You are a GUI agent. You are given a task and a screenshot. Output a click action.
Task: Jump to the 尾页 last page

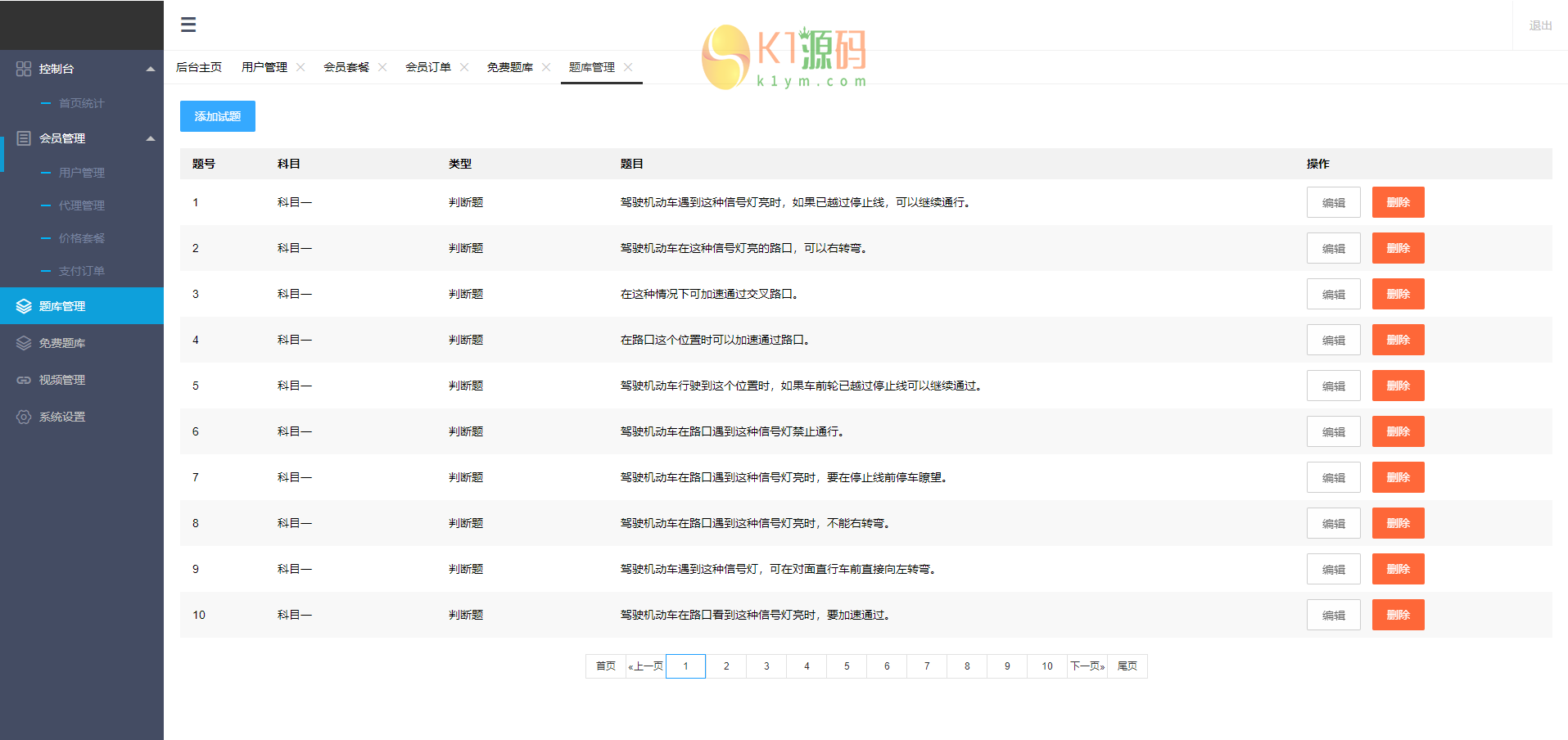pyautogui.click(x=1127, y=666)
